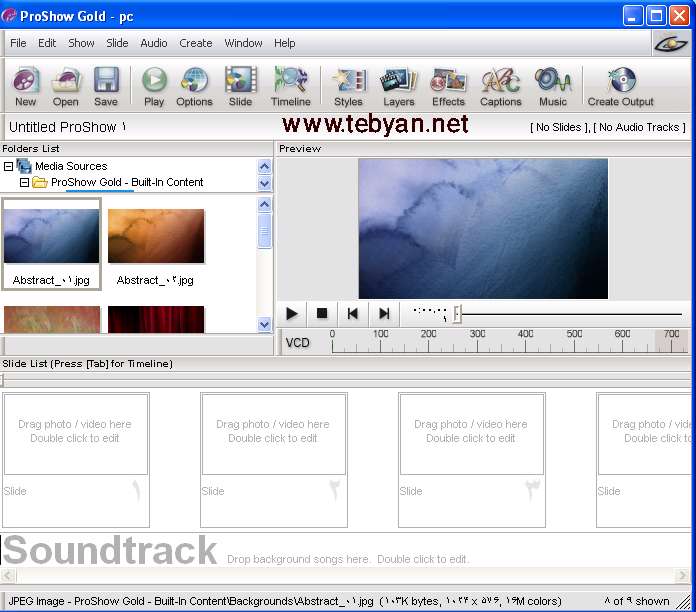Click thumbnail list scroll up arrow

[265, 204]
